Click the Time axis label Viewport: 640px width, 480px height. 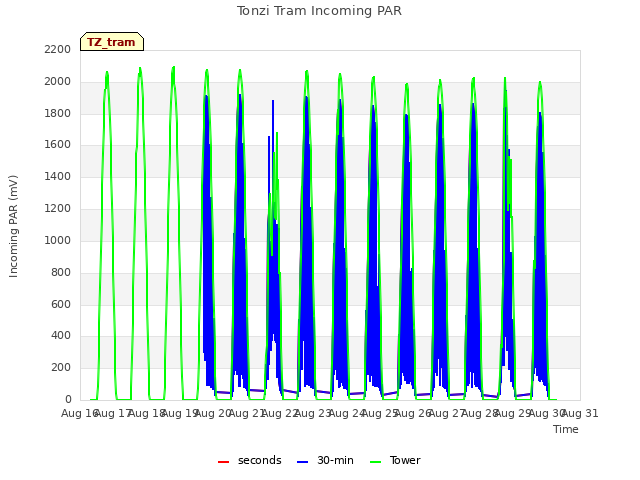coord(566,429)
